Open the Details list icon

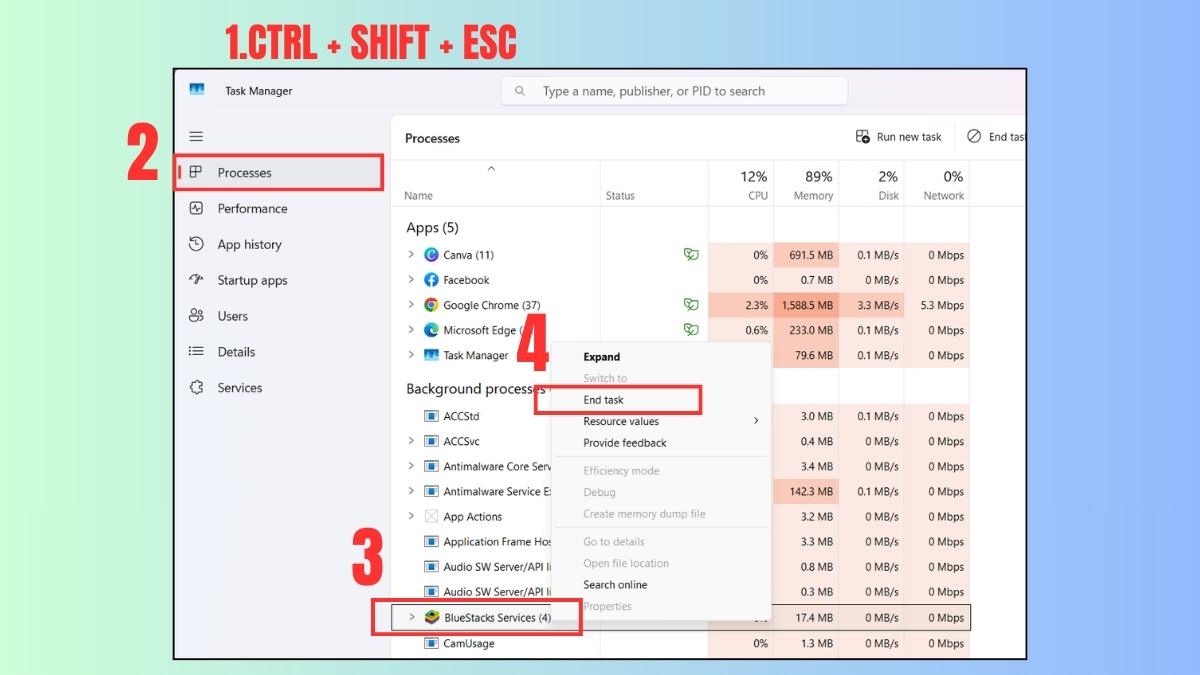[196, 352]
